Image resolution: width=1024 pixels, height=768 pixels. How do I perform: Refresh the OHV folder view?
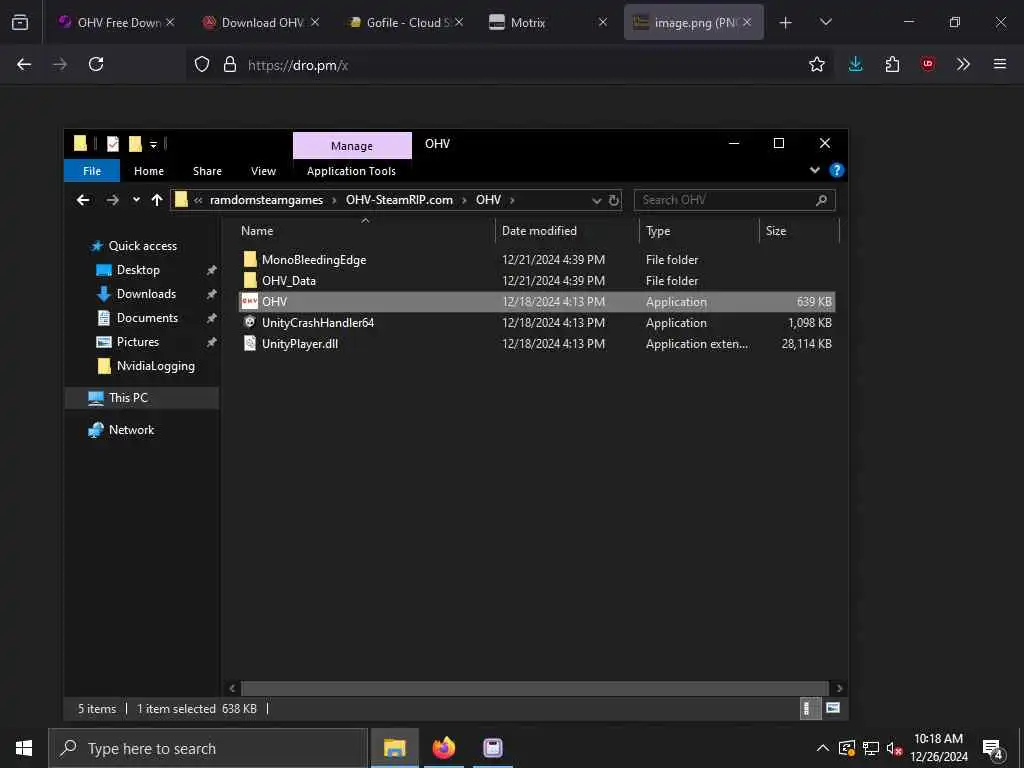[614, 200]
